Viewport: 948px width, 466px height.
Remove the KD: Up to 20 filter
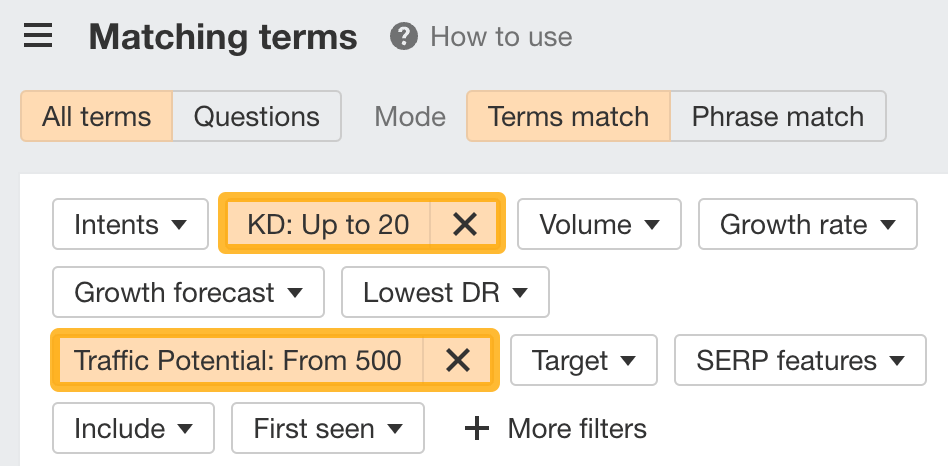coord(465,225)
